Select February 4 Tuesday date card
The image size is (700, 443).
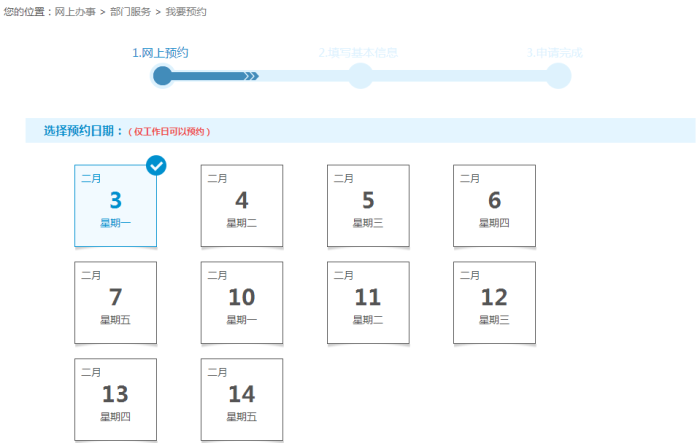point(241,206)
